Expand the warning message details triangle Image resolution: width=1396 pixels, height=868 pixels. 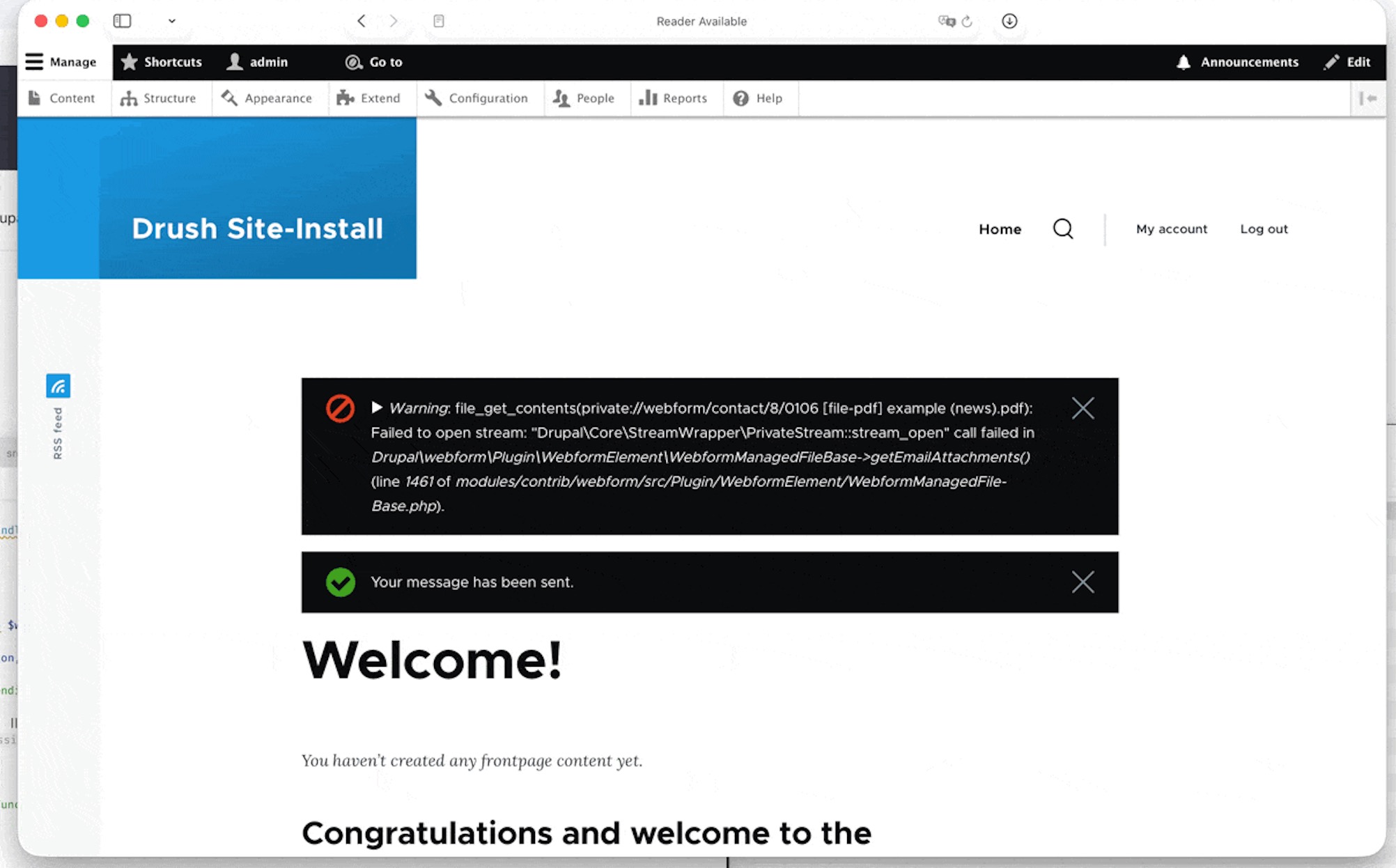[377, 408]
